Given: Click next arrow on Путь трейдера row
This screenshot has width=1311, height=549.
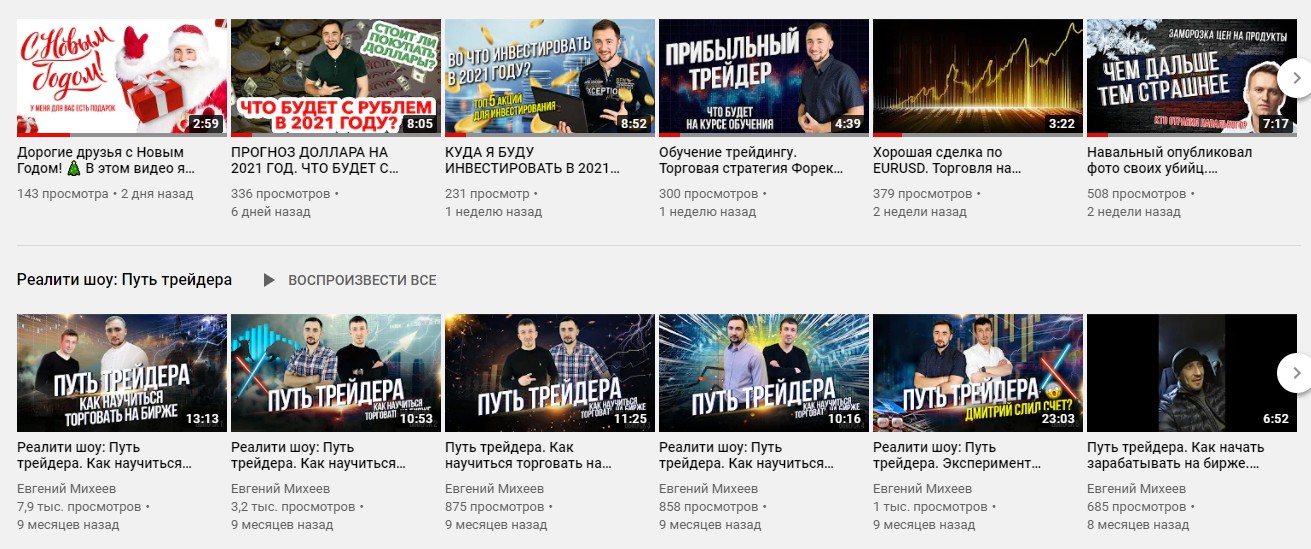Looking at the screenshot, I should tap(1295, 373).
